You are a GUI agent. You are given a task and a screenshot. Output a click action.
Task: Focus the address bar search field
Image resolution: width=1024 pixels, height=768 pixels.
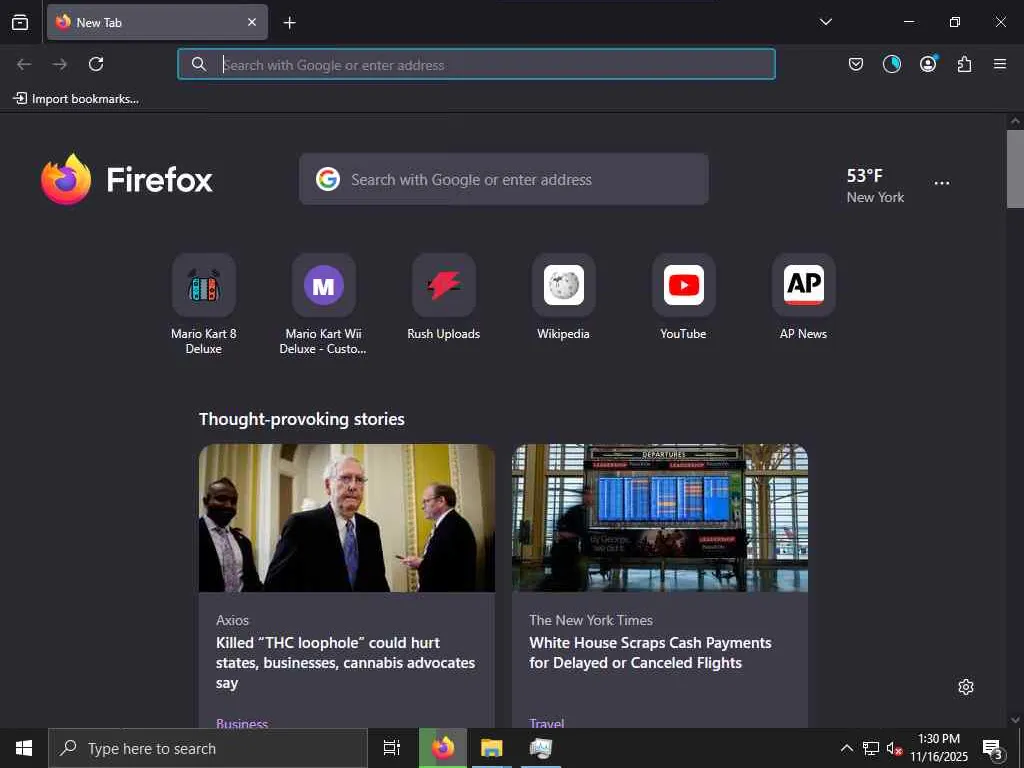point(476,64)
